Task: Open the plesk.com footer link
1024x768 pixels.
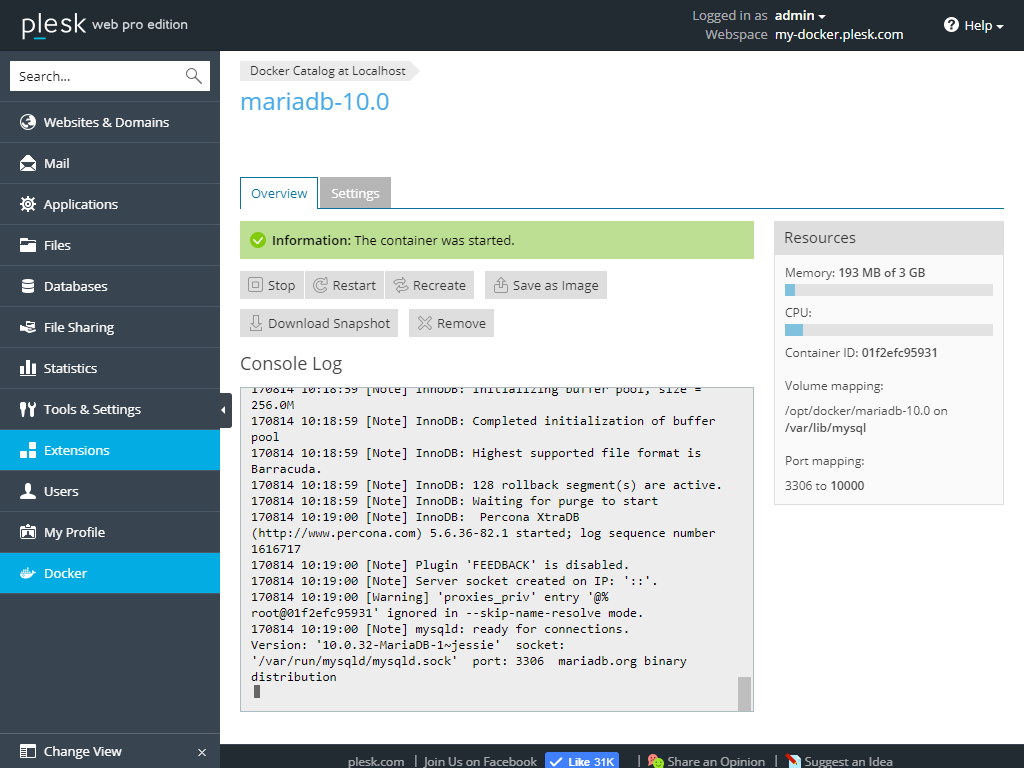Action: [376, 761]
